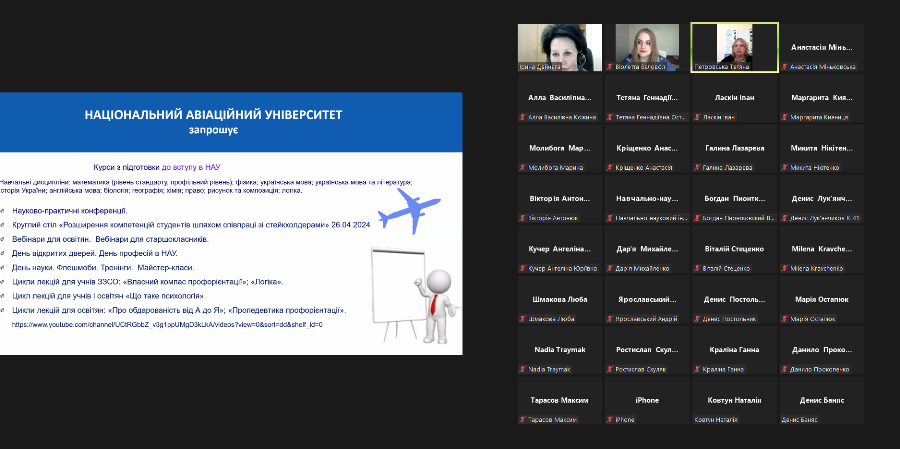Select the large iPhone name in tile
This screenshot has height=449, width=900.
click(647, 400)
